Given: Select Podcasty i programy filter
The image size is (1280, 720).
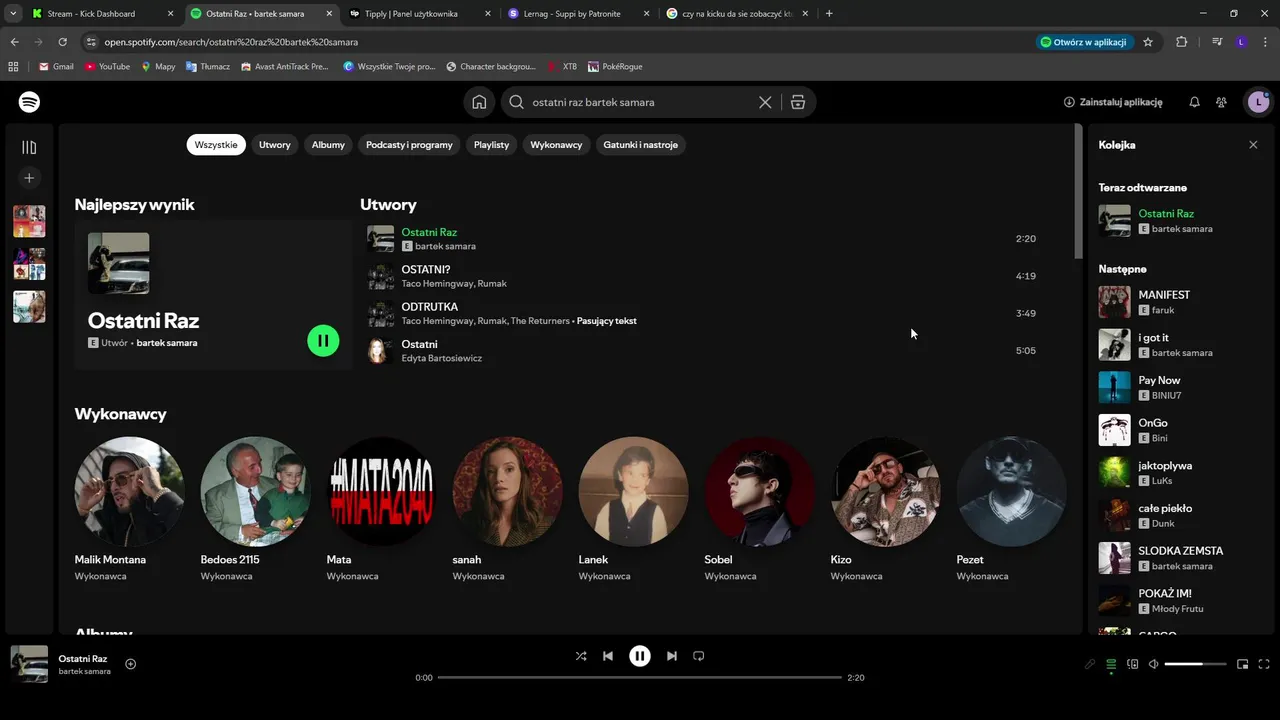Looking at the screenshot, I should point(409,145).
